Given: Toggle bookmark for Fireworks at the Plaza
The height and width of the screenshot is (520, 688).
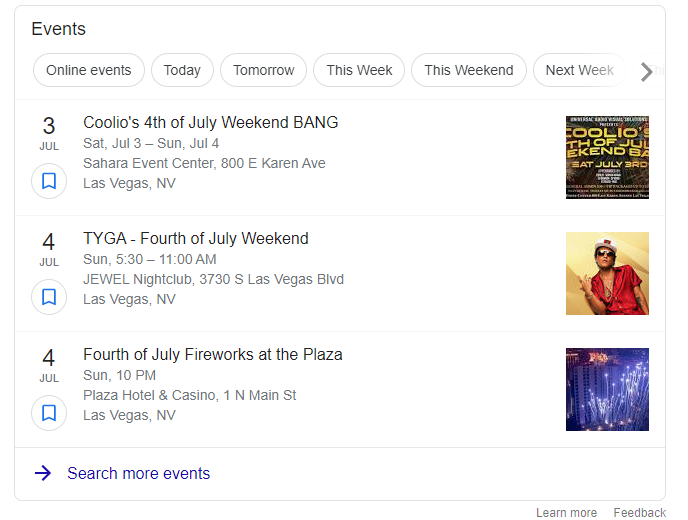Looking at the screenshot, I should pos(49,413).
